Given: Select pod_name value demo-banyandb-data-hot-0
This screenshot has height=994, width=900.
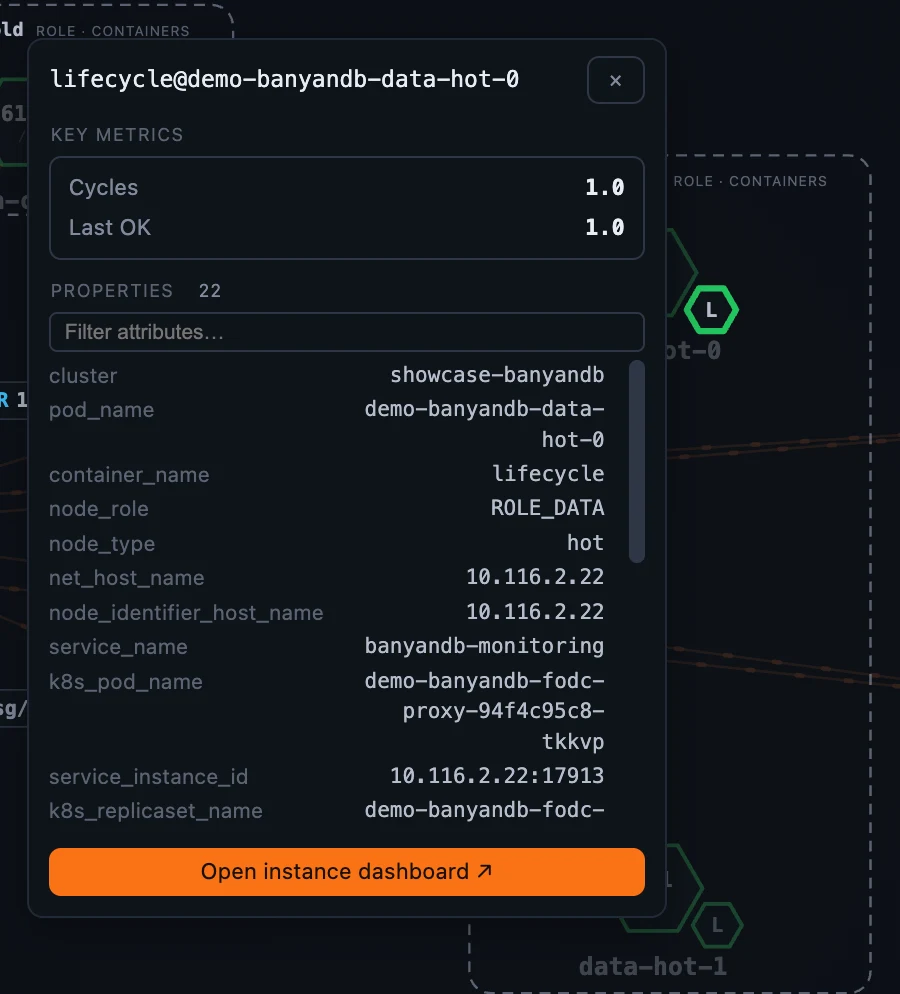Looking at the screenshot, I should [x=484, y=424].
